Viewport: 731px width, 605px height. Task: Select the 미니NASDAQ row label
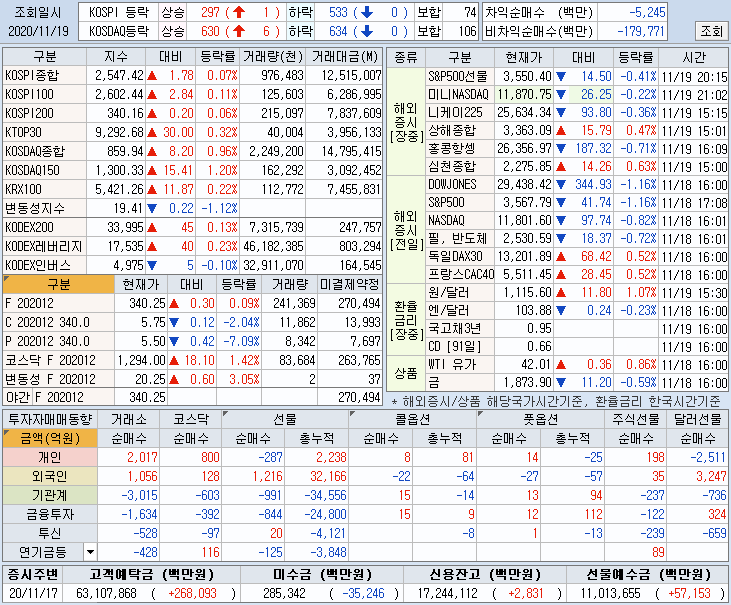point(460,95)
